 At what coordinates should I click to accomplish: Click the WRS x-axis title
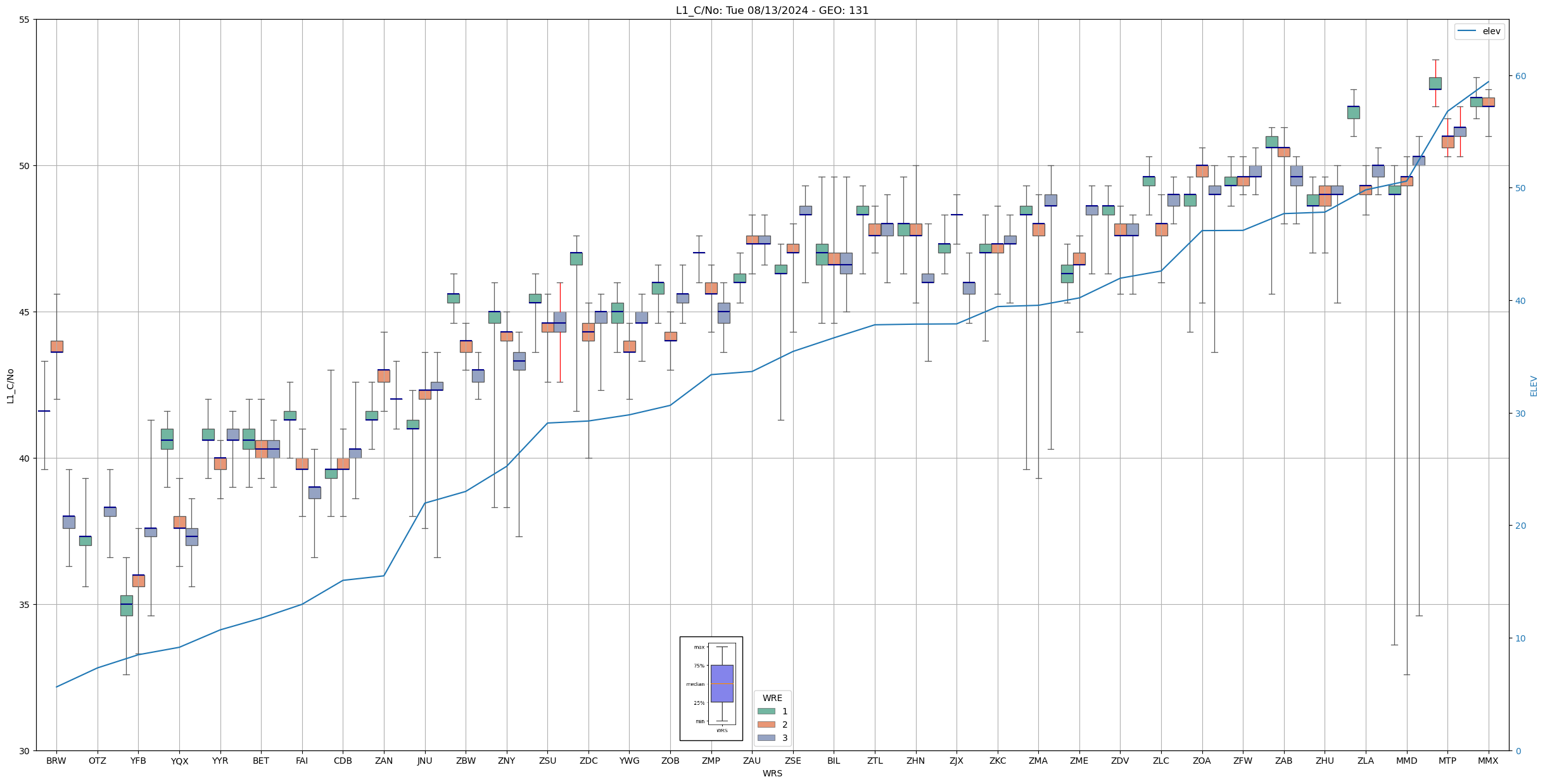pos(772,774)
